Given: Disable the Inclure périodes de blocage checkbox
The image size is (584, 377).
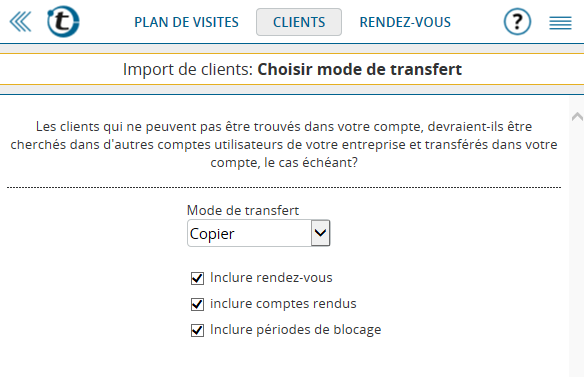Looking at the screenshot, I should [x=197, y=330].
